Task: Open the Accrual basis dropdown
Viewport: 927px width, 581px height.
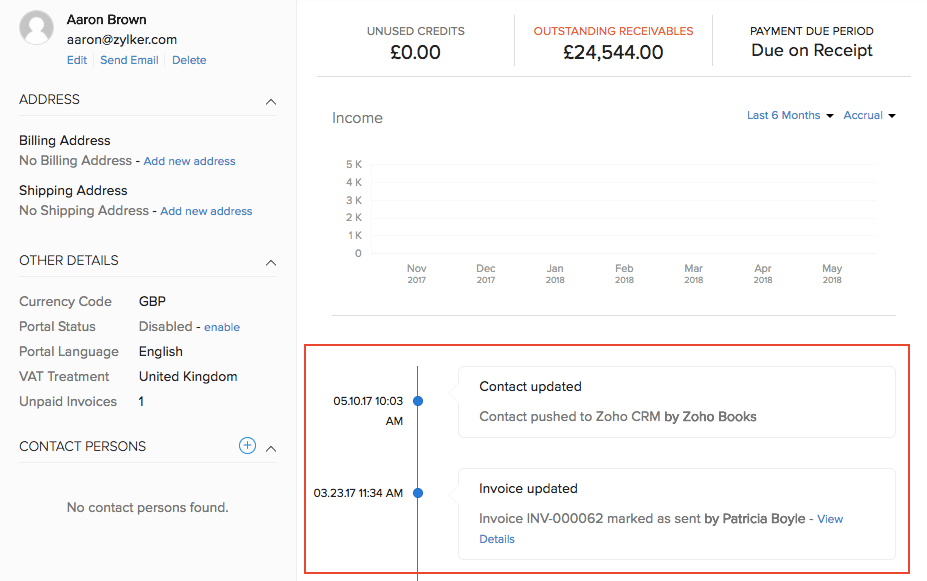Action: pyautogui.click(x=869, y=116)
